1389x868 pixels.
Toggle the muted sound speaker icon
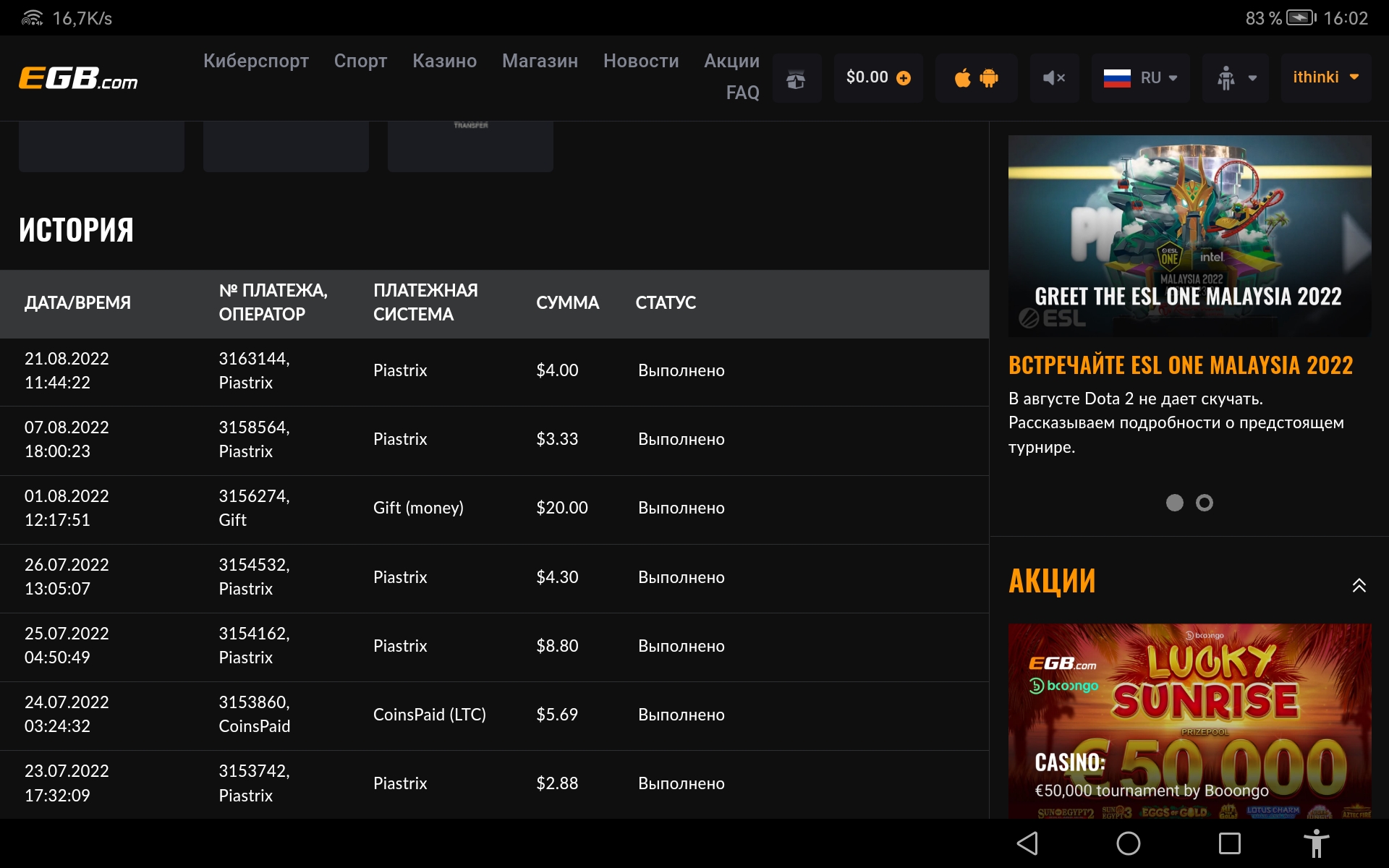[x=1054, y=78]
